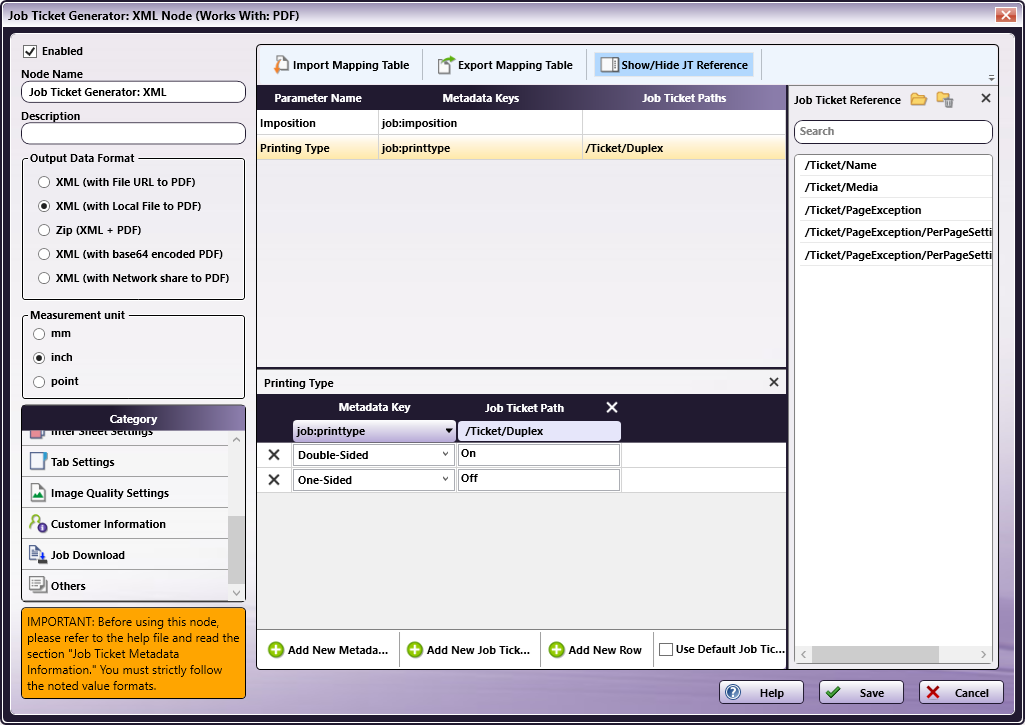Click the On job ticket value field
This screenshot has height=725, width=1025.
pyautogui.click(x=539, y=454)
